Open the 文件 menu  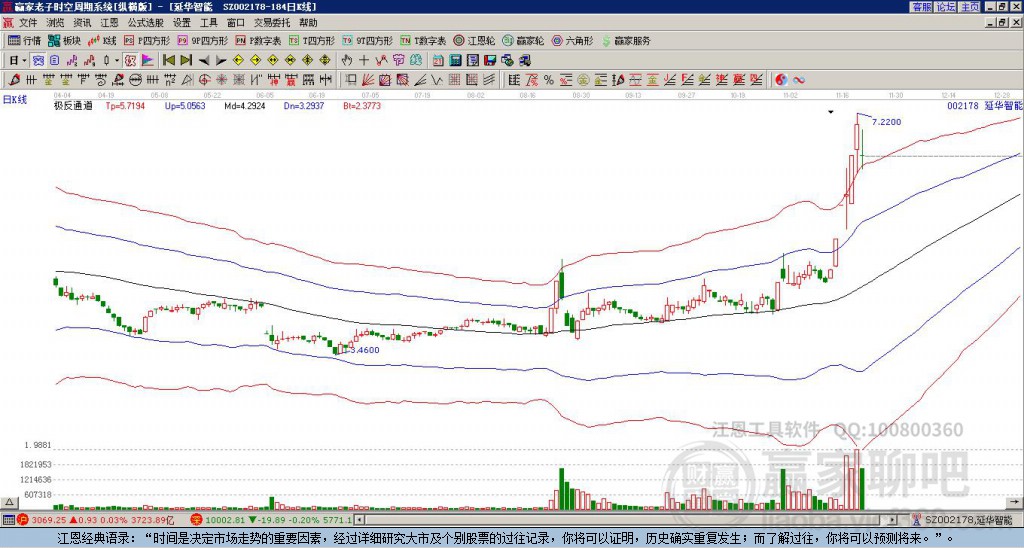pos(28,23)
